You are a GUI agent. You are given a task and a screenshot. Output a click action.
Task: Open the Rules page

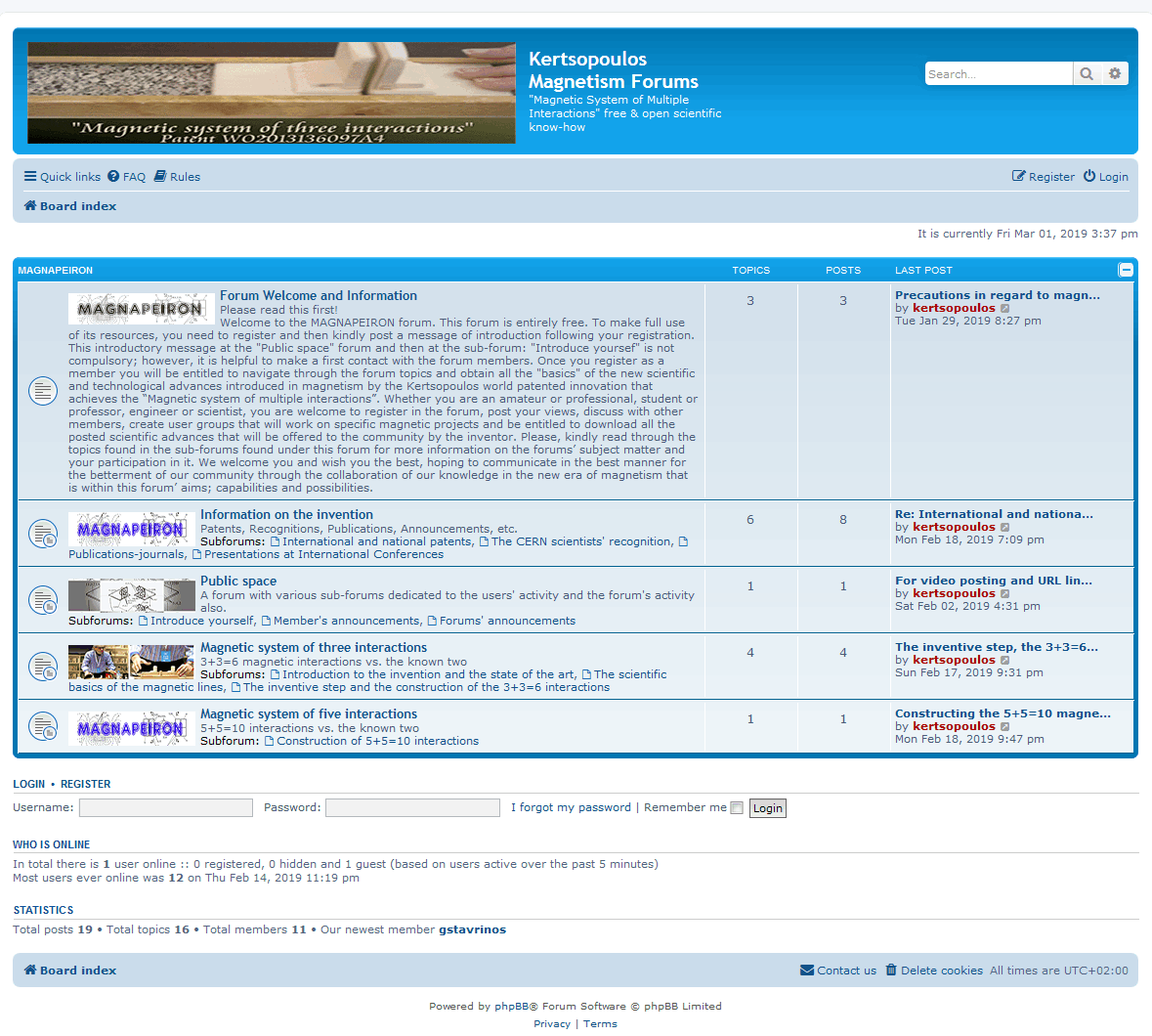(177, 177)
